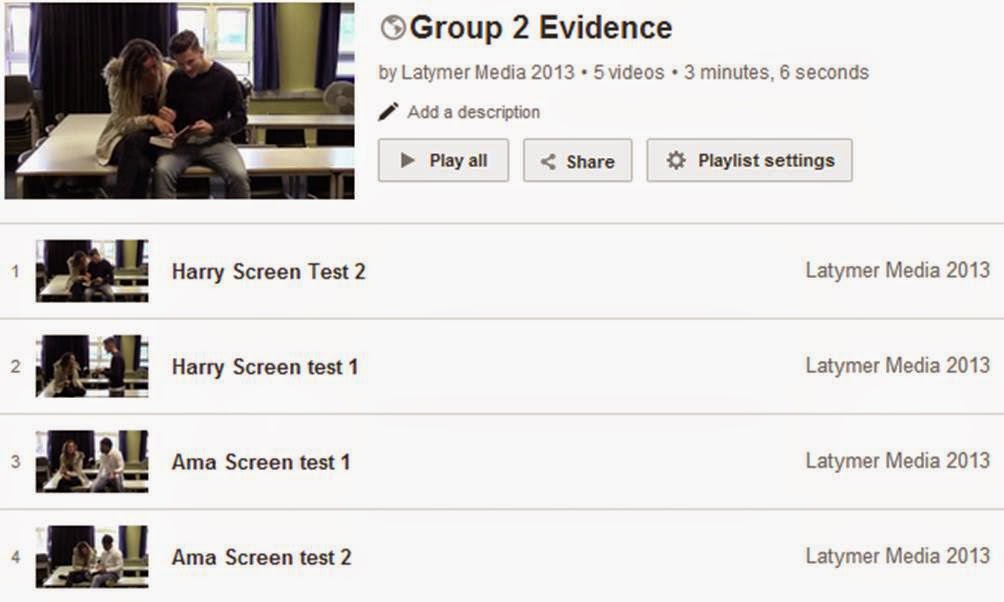Viewport: 1004px width, 602px height.
Task: Open the Harry Screen Test 2 thumbnail
Action: tap(92, 270)
